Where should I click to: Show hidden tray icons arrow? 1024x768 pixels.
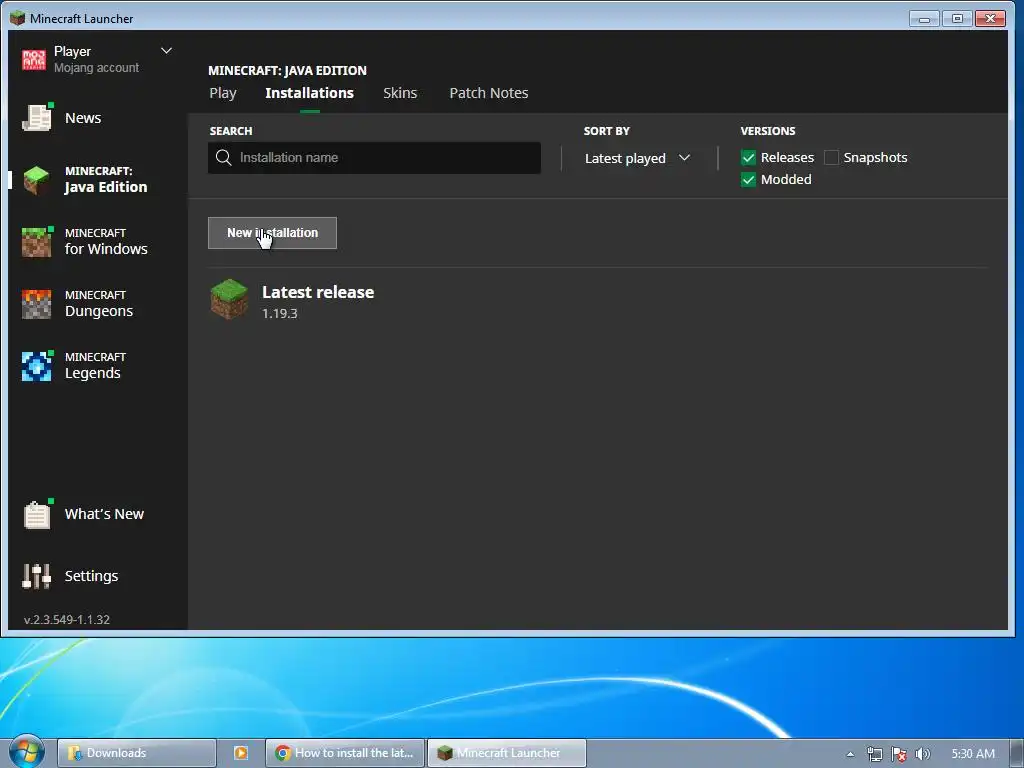pyautogui.click(x=850, y=754)
